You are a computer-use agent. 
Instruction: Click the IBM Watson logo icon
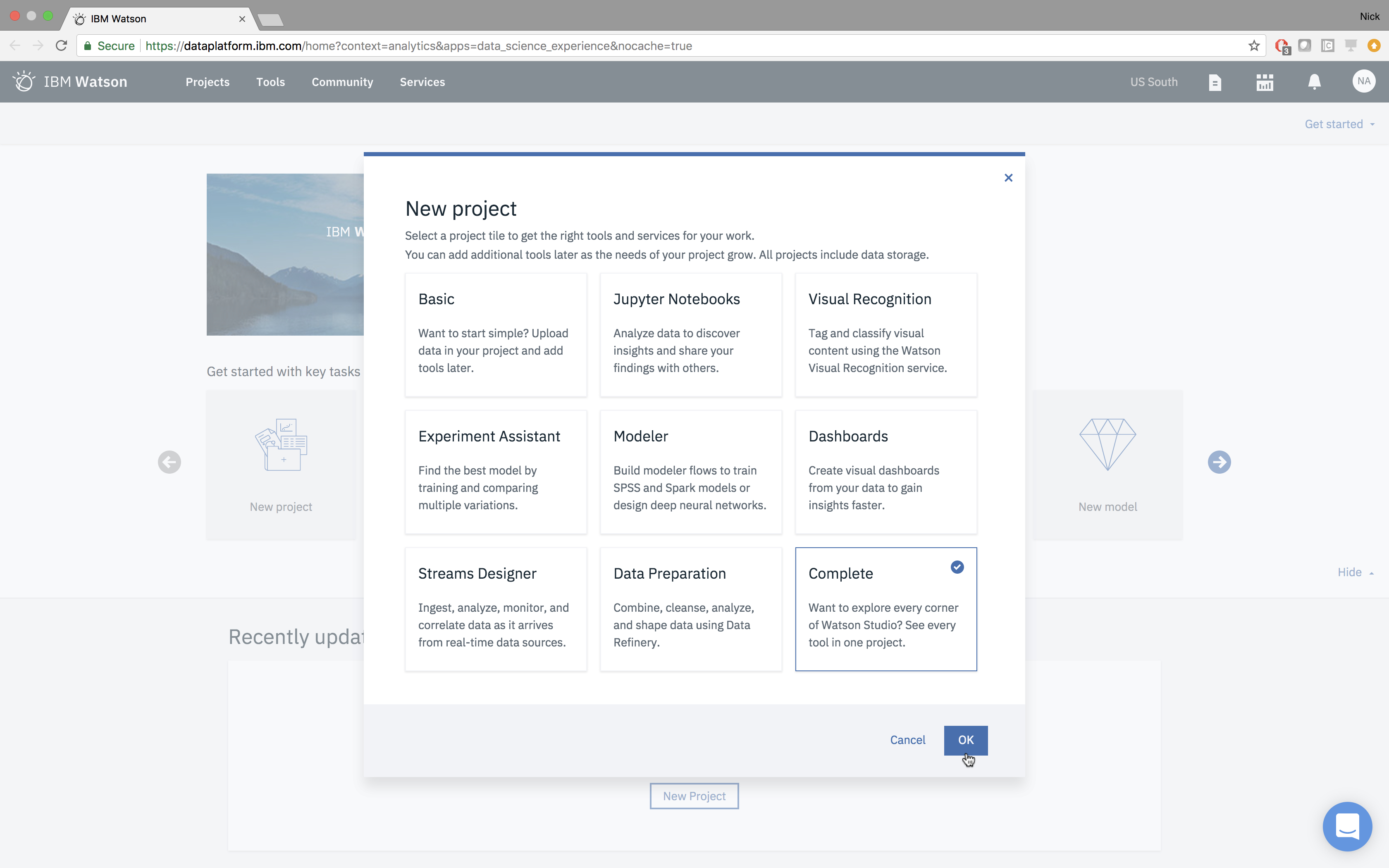tap(23, 81)
